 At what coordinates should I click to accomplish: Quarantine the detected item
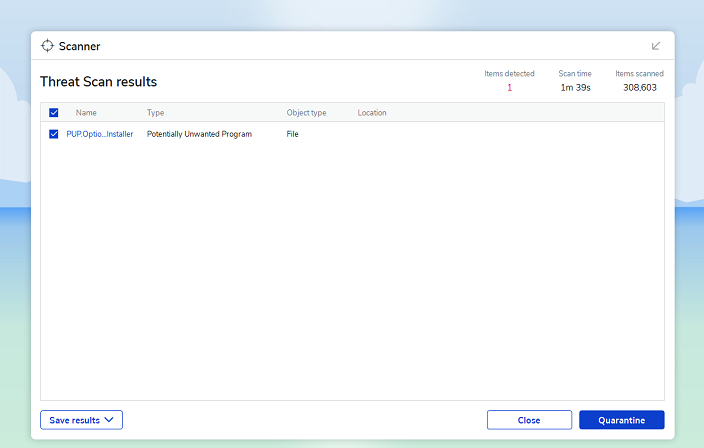click(x=621, y=420)
